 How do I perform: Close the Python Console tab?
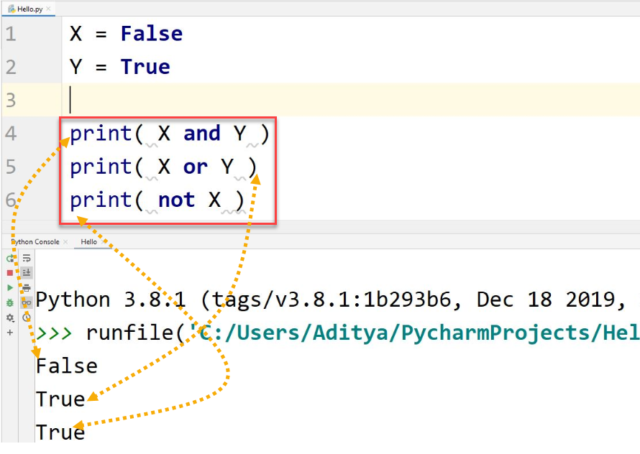(x=66, y=242)
